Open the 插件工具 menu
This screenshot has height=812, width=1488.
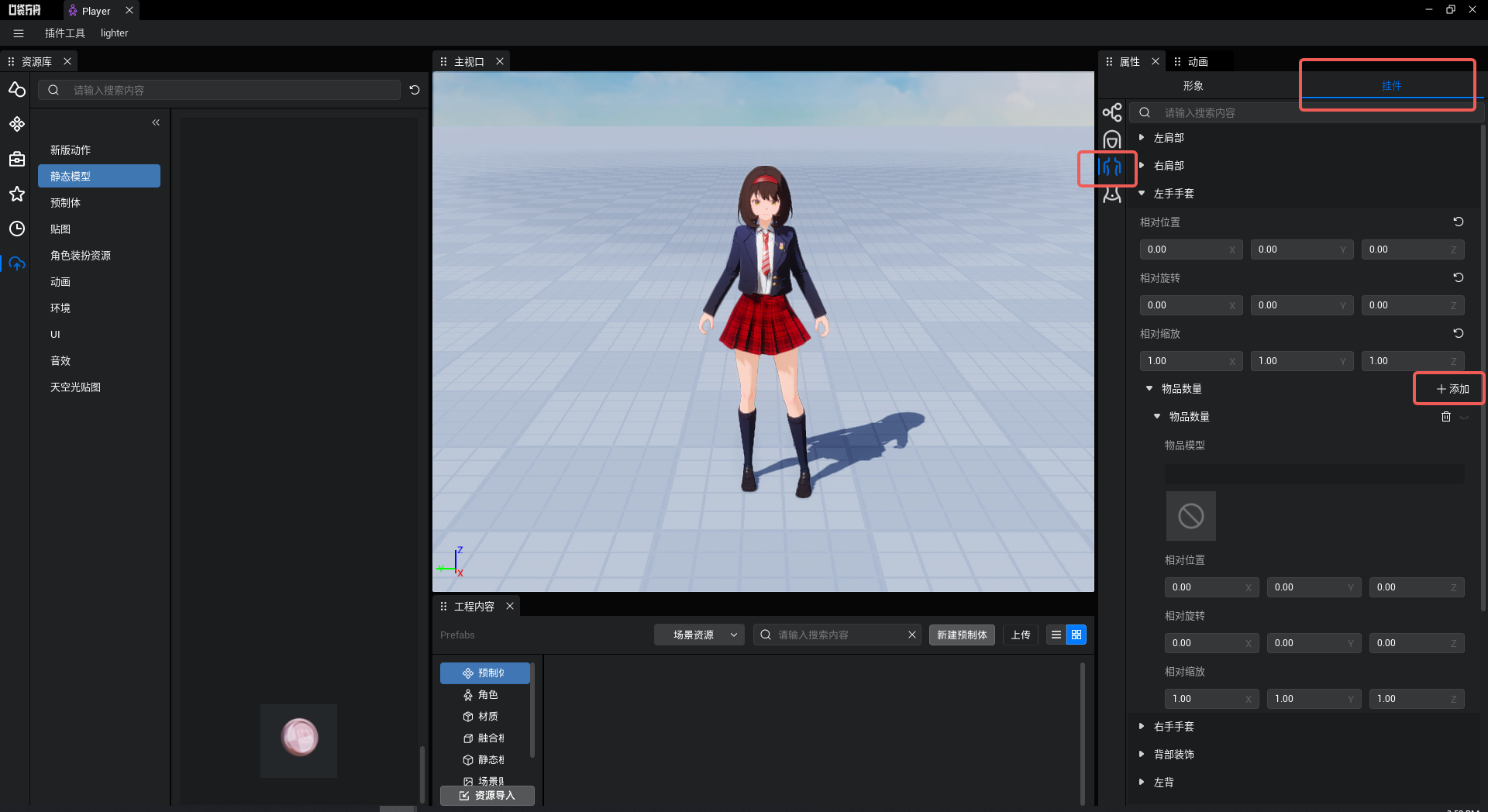point(65,33)
